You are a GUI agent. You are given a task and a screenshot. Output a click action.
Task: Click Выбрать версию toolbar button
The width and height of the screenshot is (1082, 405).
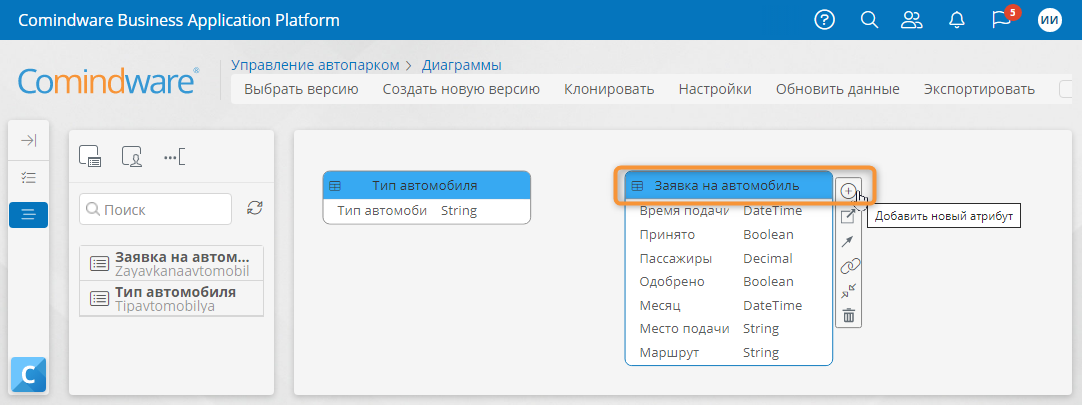[302, 89]
